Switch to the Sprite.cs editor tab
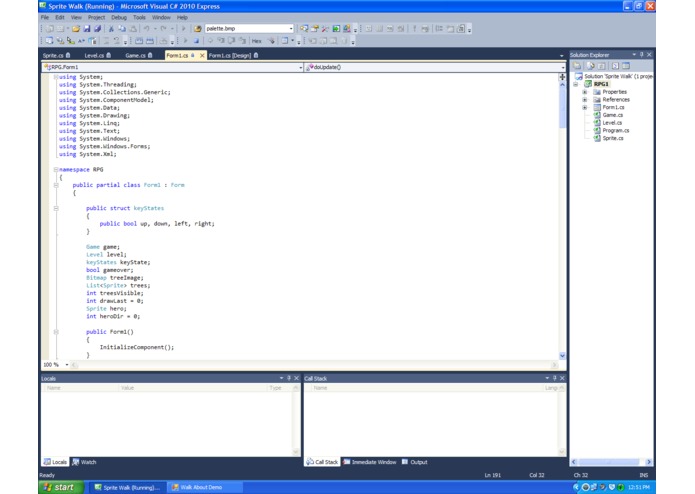Image resolution: width=695 pixels, height=494 pixels. tap(56, 55)
